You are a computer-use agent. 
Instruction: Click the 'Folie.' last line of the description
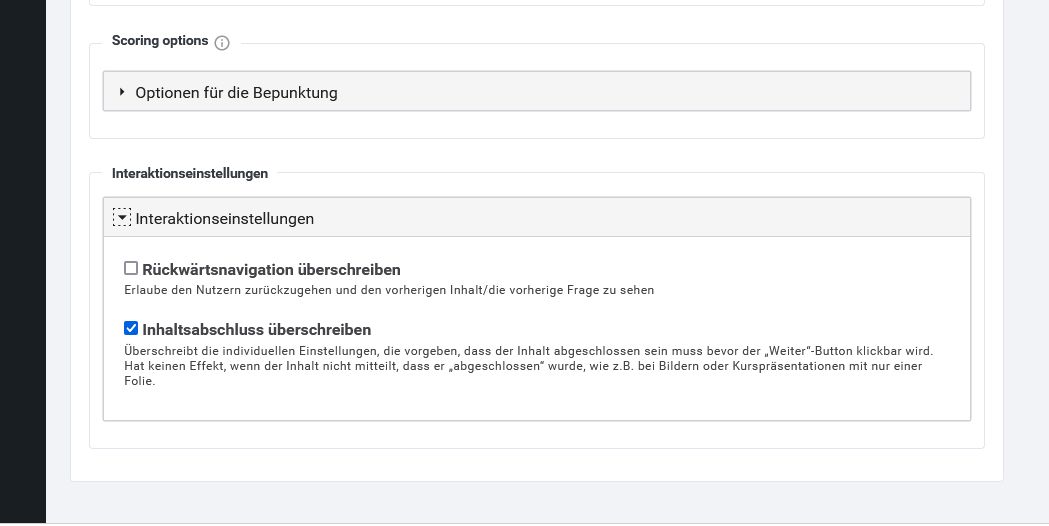[139, 381]
